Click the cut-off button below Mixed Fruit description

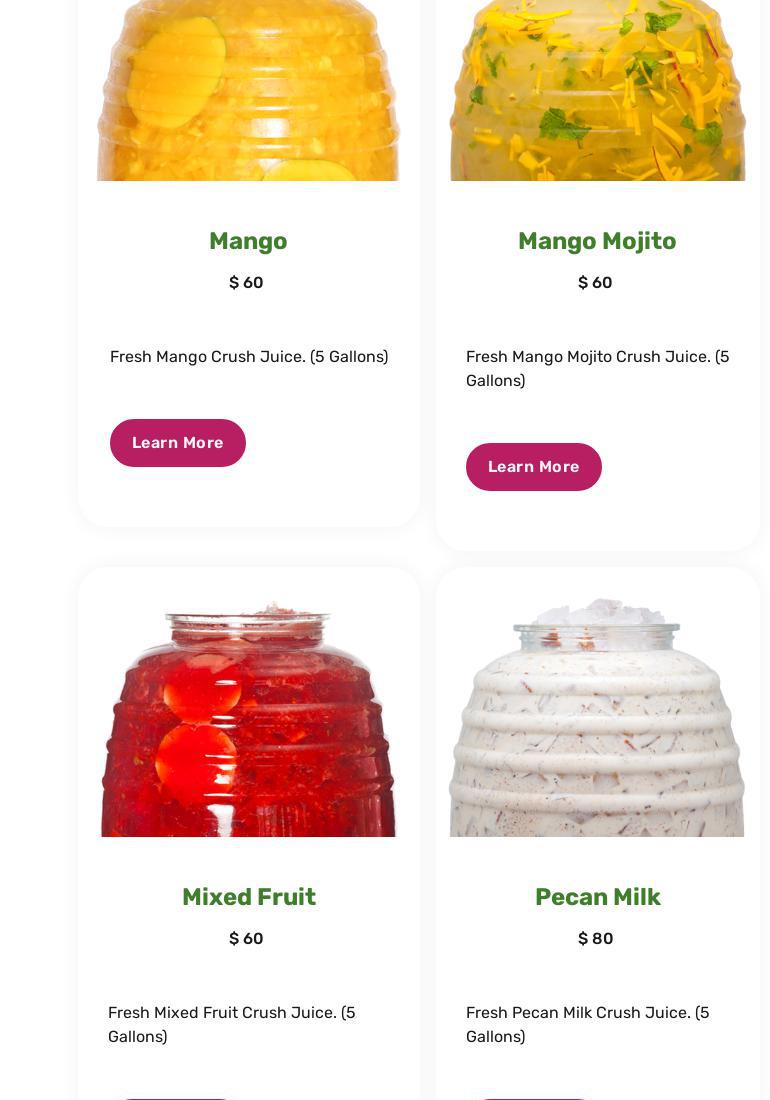point(177,1098)
